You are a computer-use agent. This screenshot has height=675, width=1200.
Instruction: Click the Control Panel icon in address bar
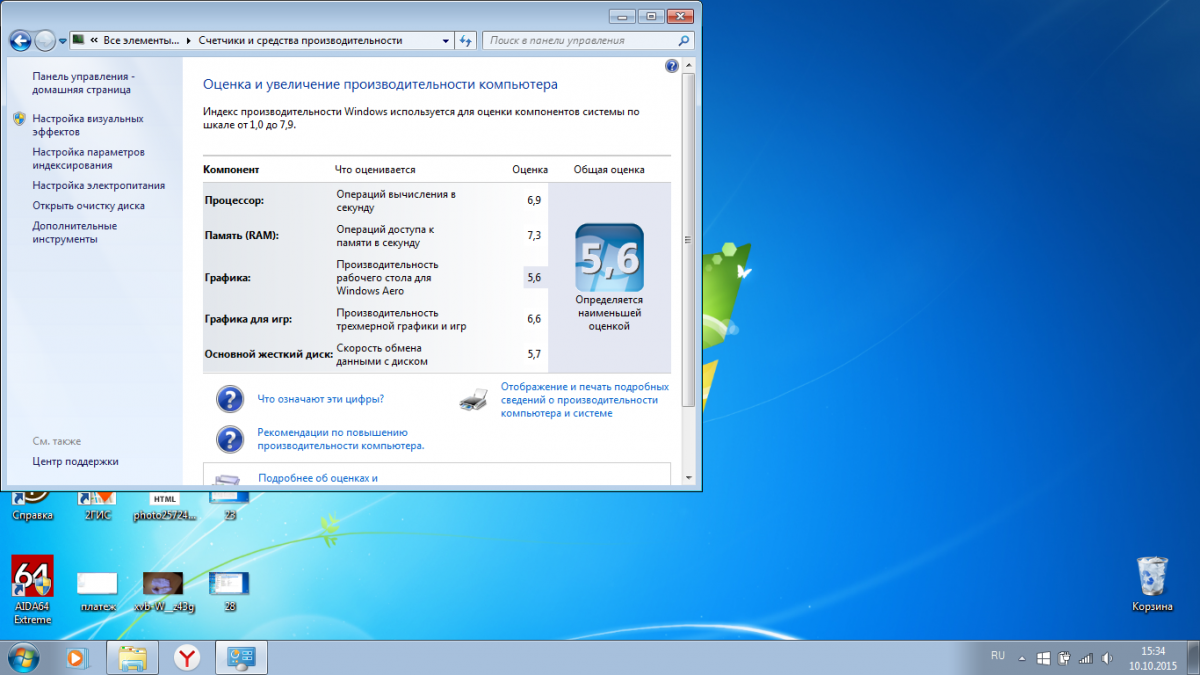pyautogui.click(x=79, y=41)
